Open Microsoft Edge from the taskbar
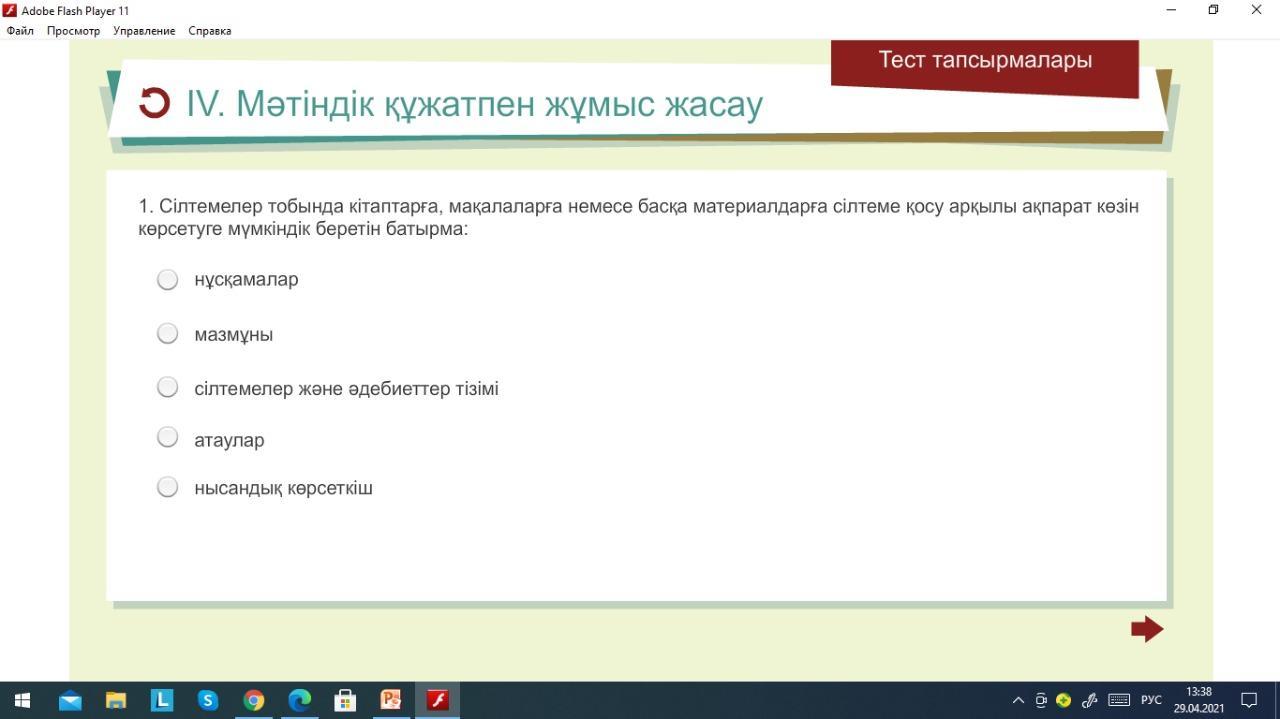 click(x=300, y=700)
